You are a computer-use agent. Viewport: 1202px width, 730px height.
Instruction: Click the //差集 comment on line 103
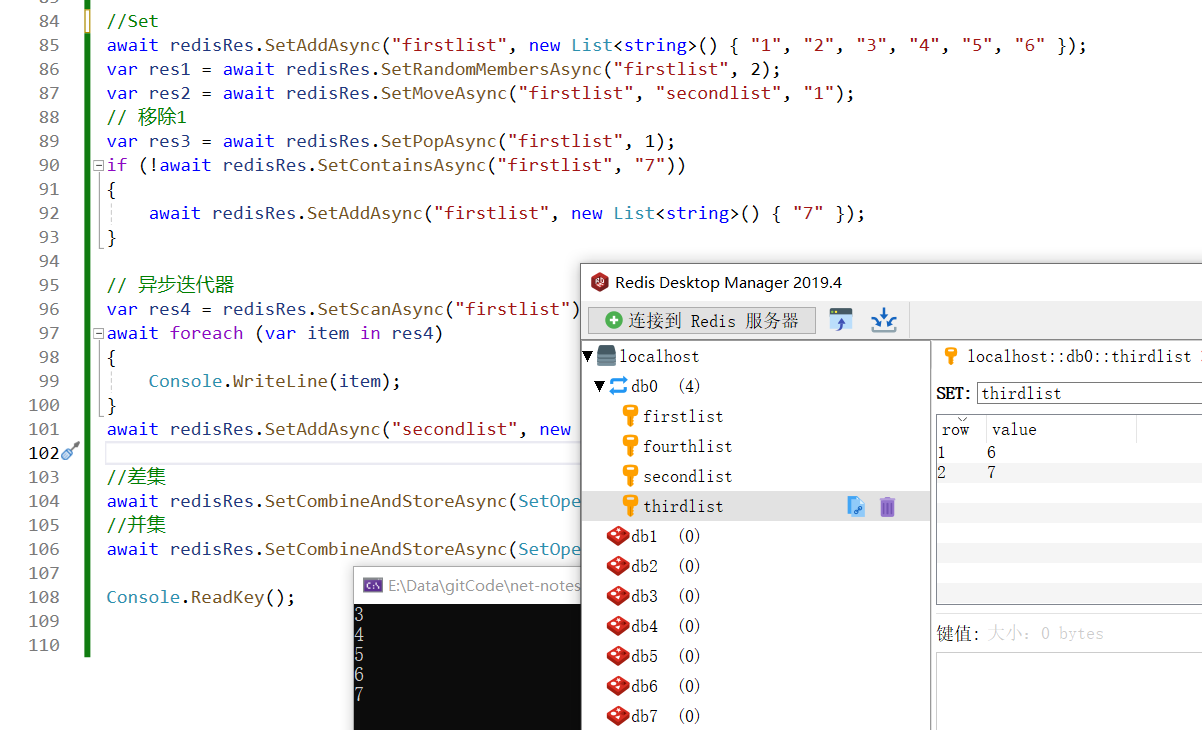[x=136, y=477]
